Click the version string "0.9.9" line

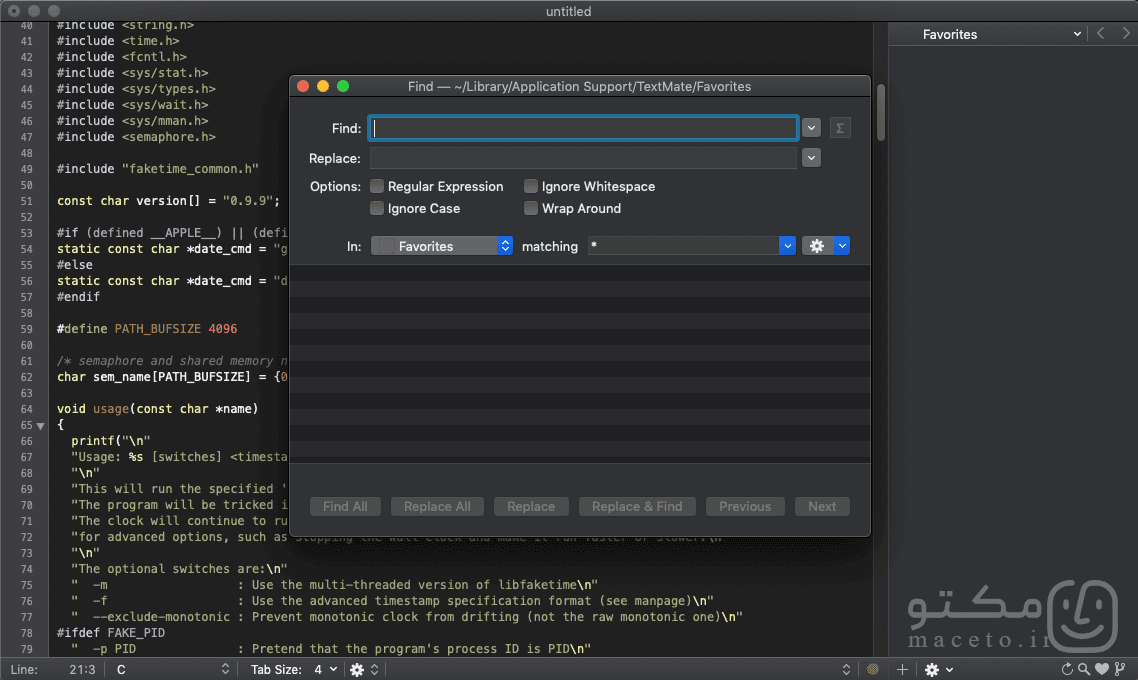coord(168,201)
